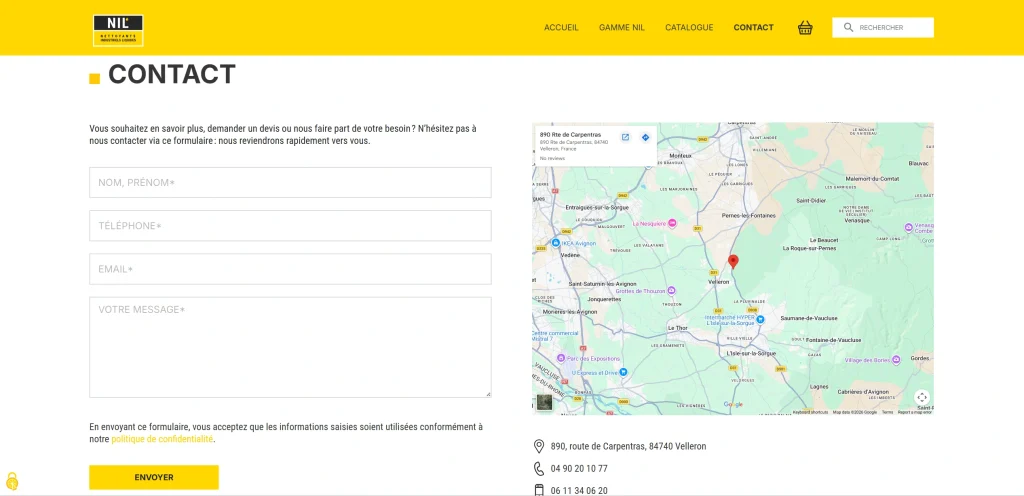Open GAMME NIL menu item
Image resolution: width=1024 pixels, height=496 pixels.
click(x=622, y=27)
